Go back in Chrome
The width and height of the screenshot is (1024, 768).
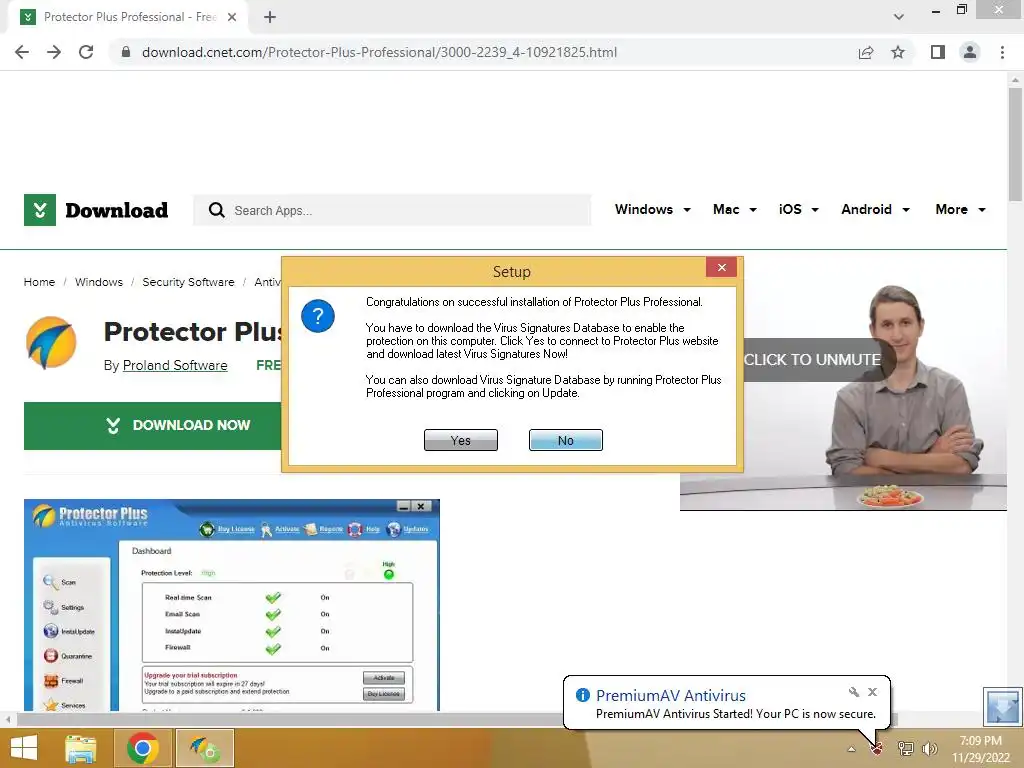(22, 52)
